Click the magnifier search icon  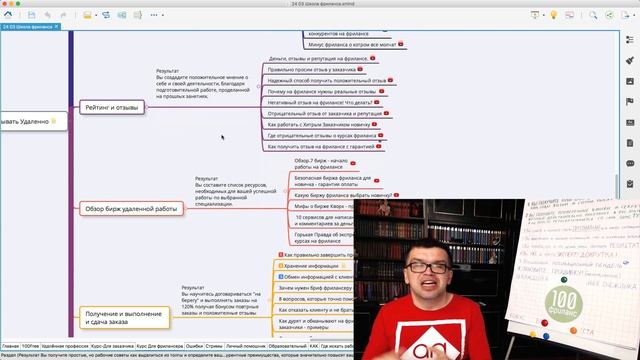coord(593,15)
